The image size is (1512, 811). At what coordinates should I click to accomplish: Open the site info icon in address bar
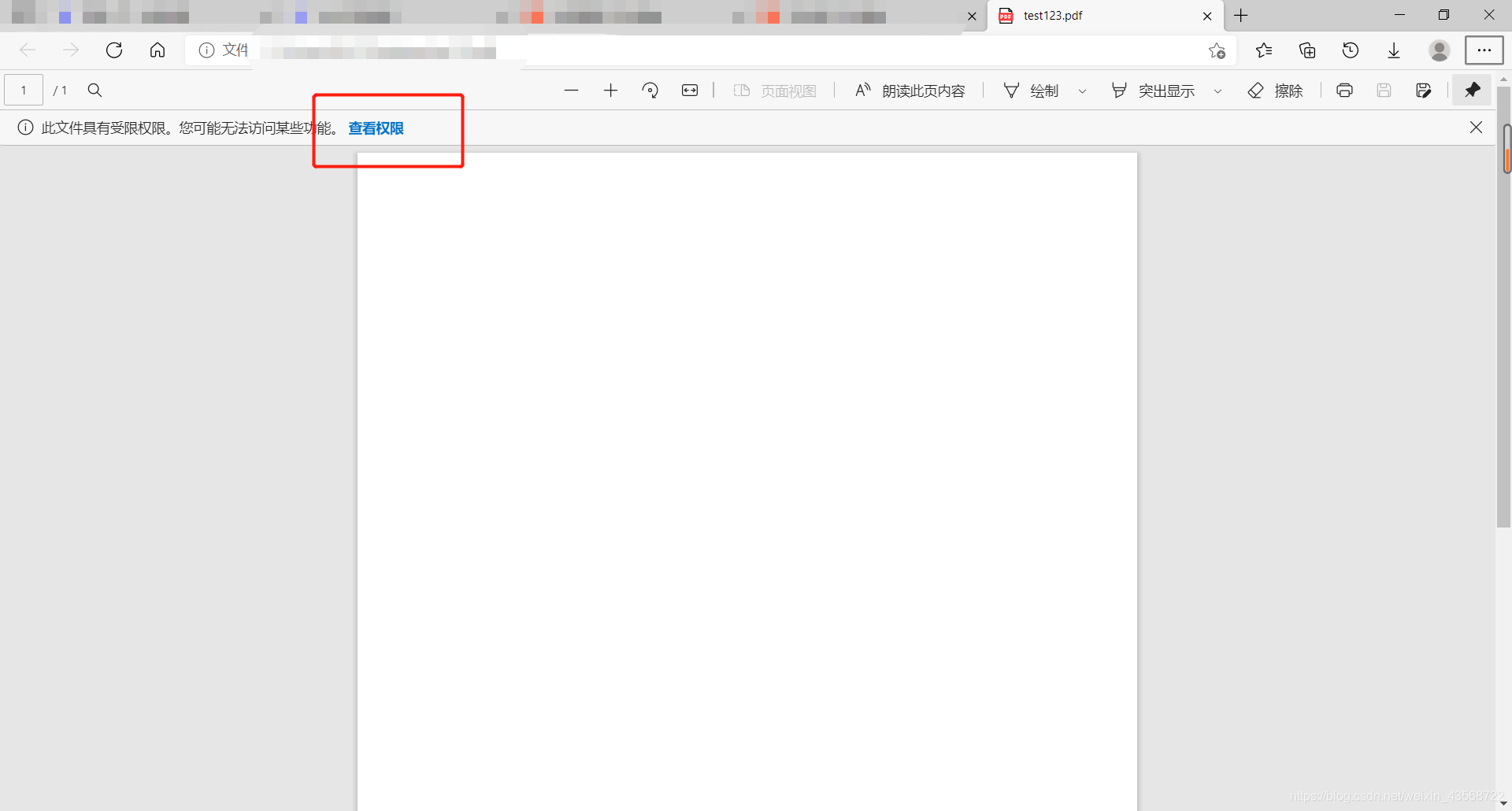click(x=206, y=50)
